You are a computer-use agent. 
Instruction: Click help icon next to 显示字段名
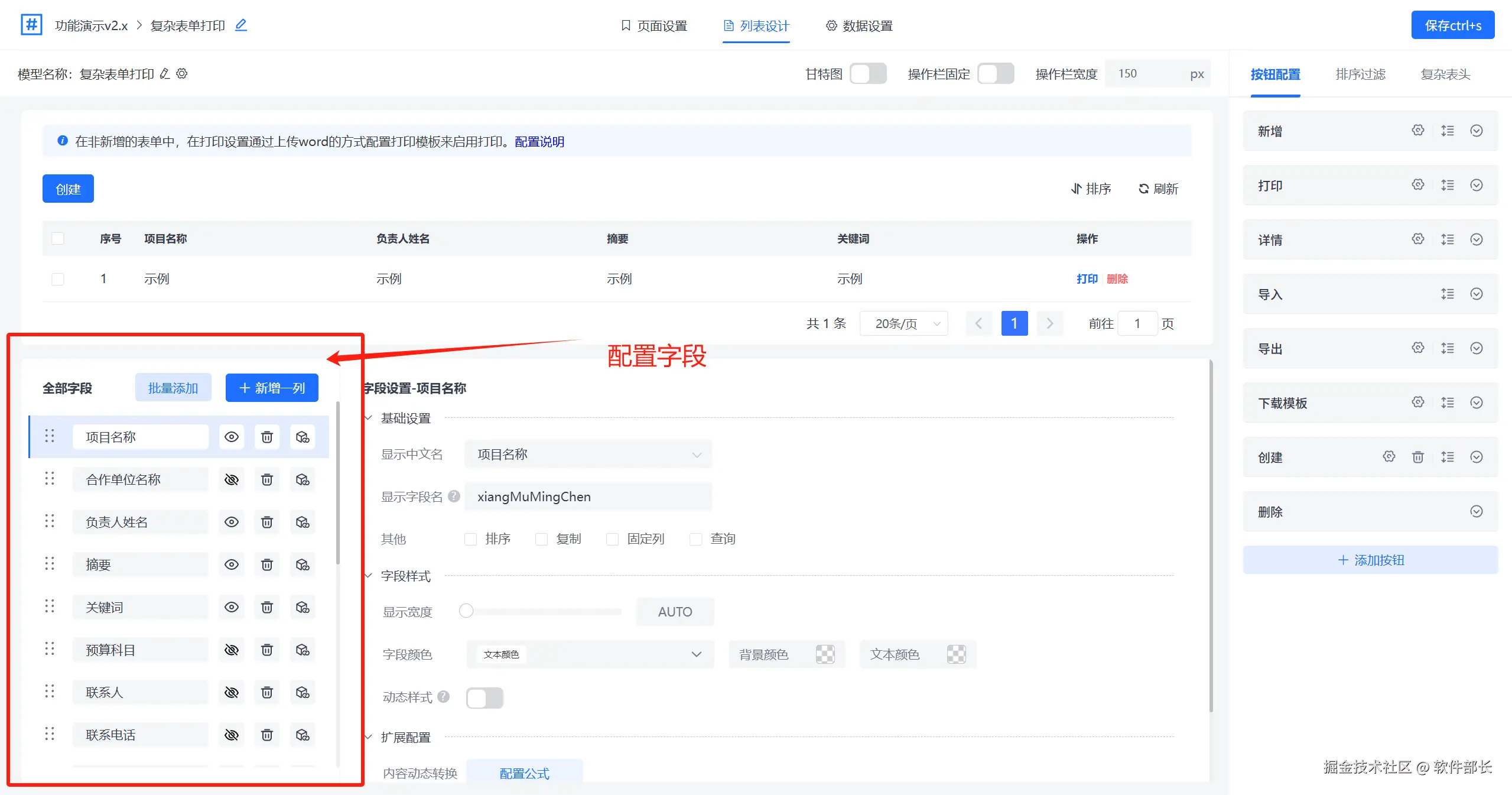pos(454,497)
